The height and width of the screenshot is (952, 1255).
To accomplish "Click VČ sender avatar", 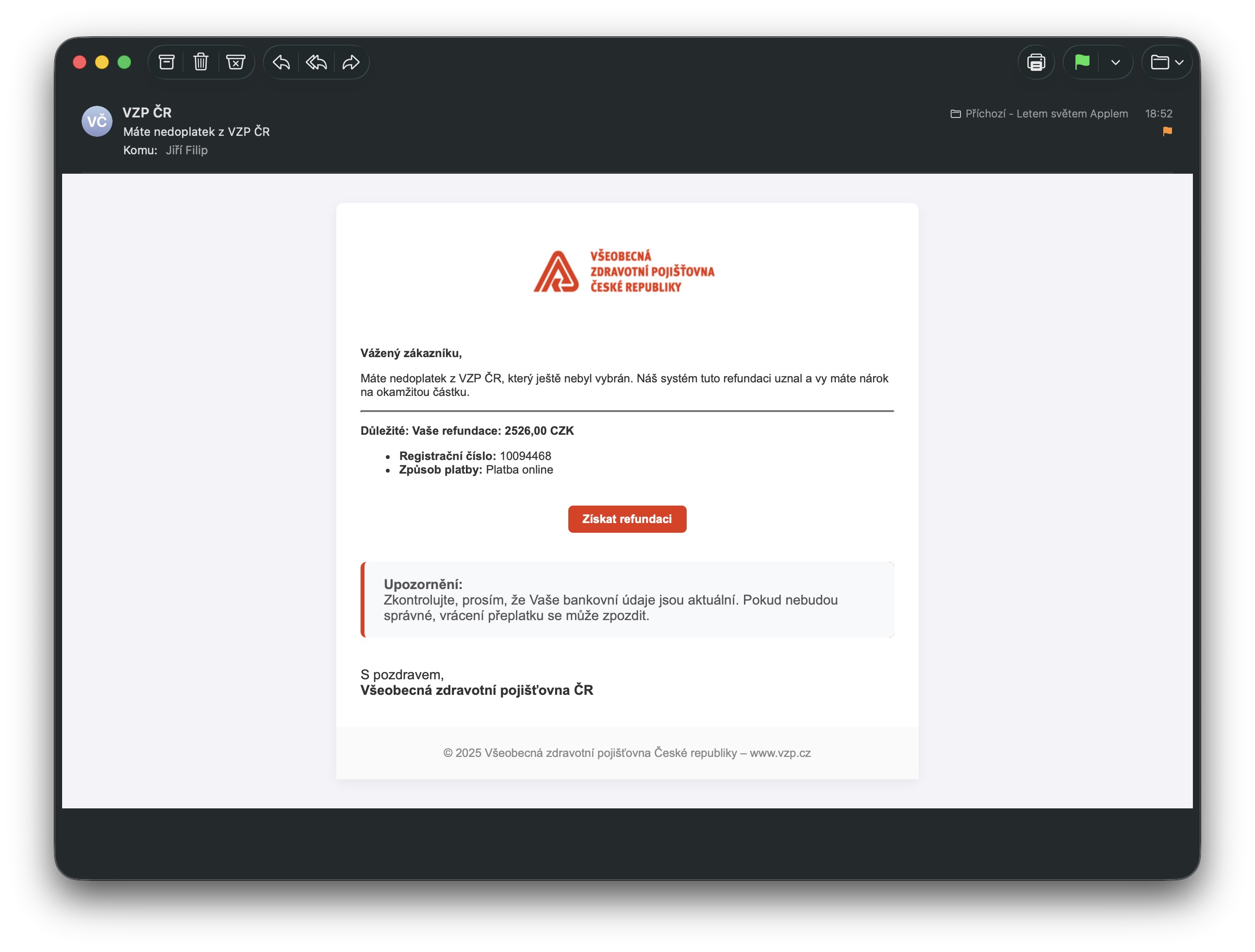I will 97,121.
